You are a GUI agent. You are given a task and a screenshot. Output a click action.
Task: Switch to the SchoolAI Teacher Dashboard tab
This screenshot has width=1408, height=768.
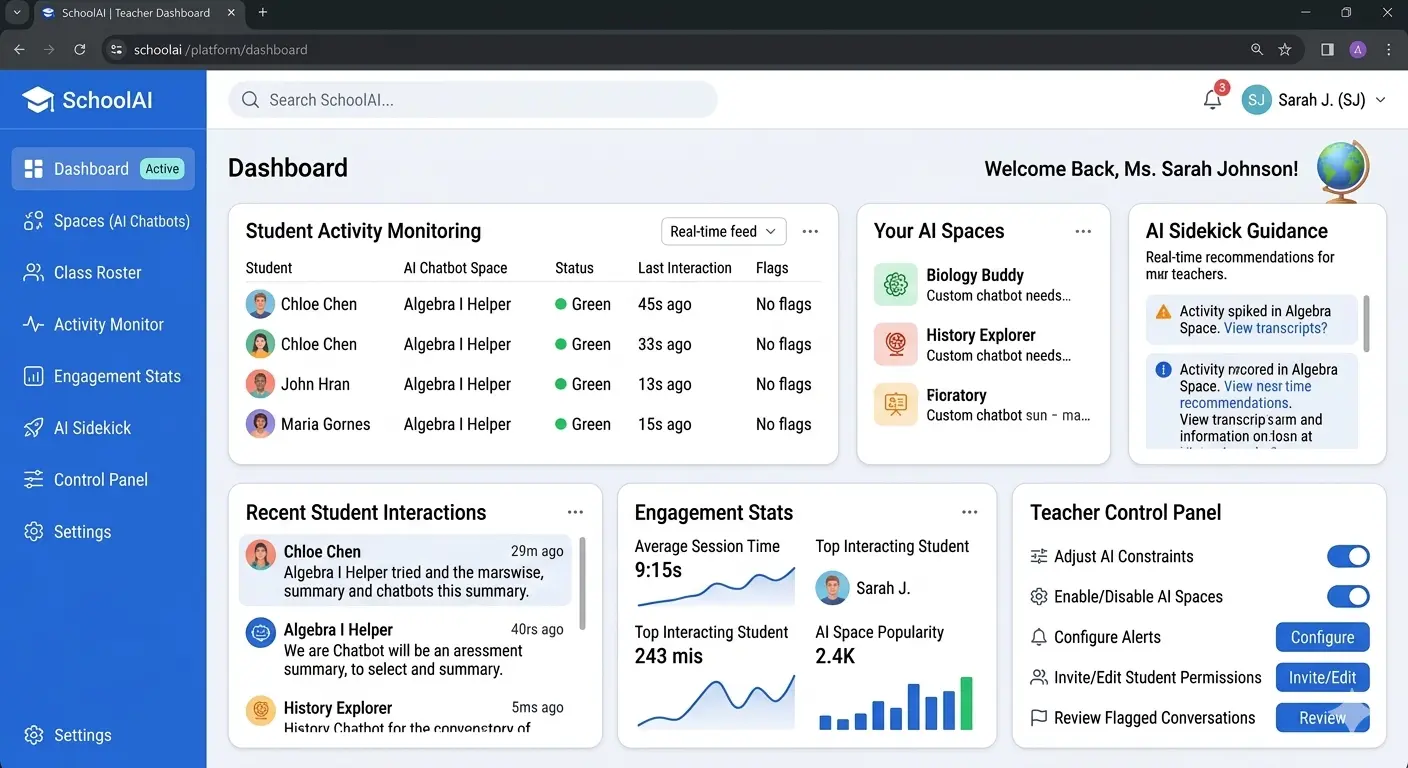click(135, 13)
